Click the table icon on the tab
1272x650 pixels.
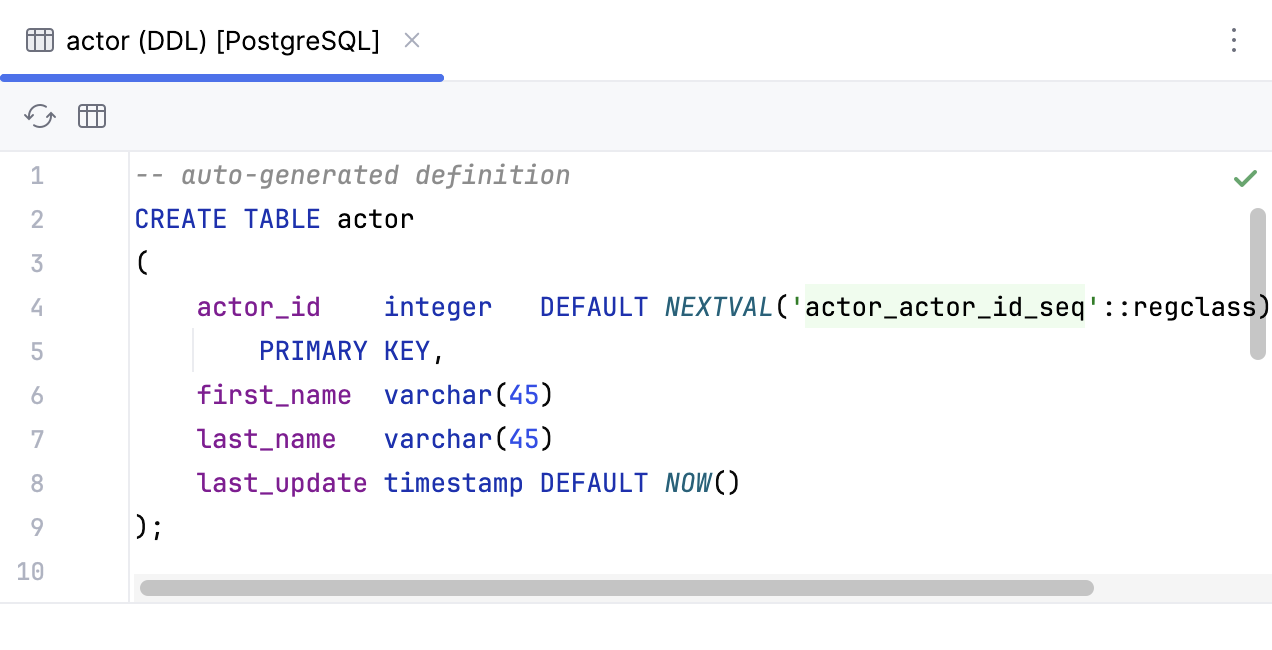tap(40, 40)
